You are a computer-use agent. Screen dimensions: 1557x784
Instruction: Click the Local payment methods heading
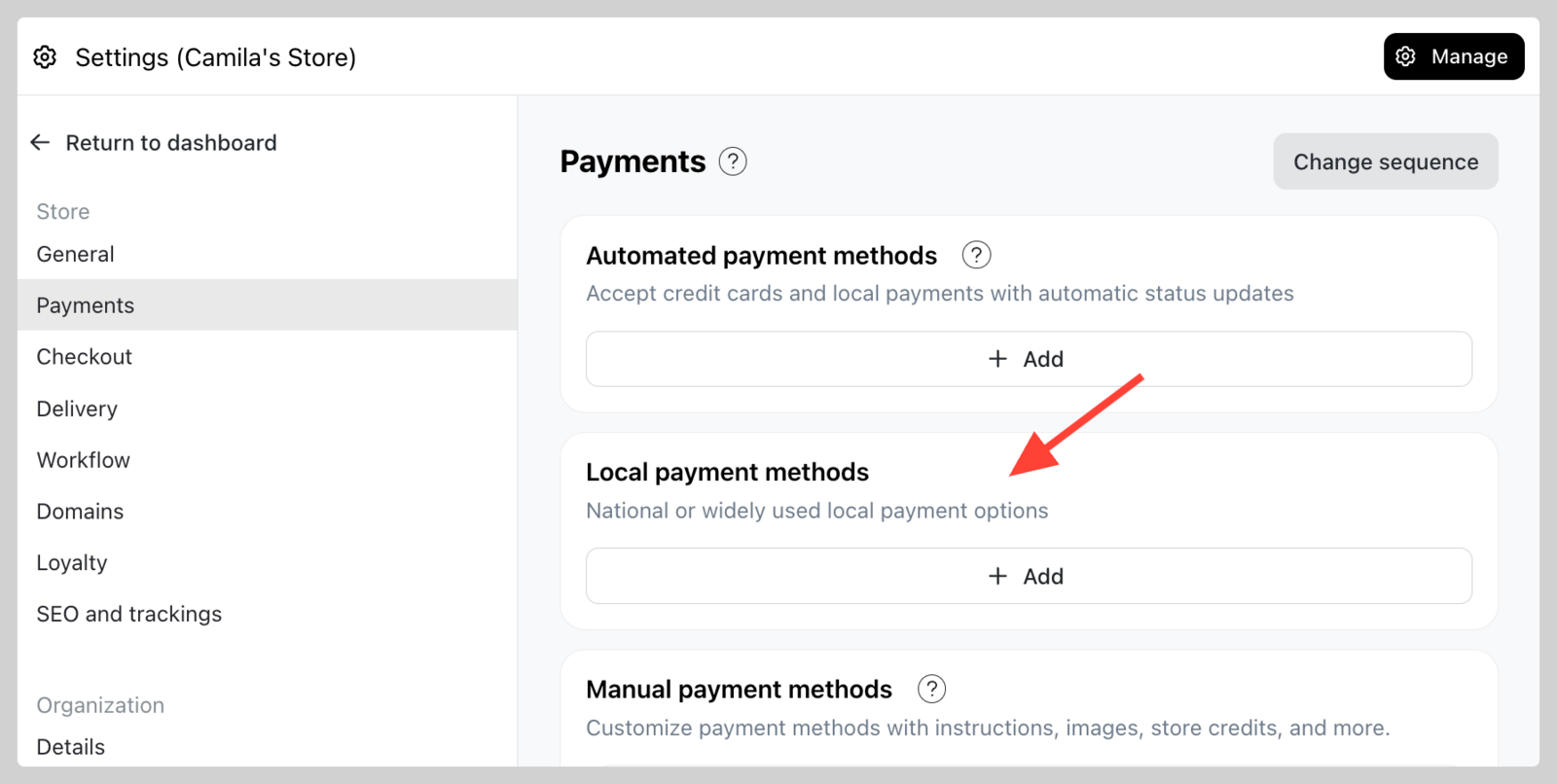coord(727,472)
